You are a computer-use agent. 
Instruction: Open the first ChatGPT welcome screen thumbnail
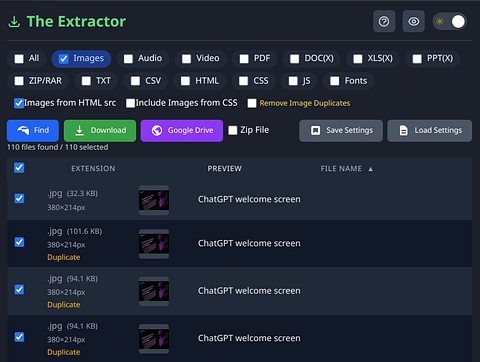pos(154,200)
